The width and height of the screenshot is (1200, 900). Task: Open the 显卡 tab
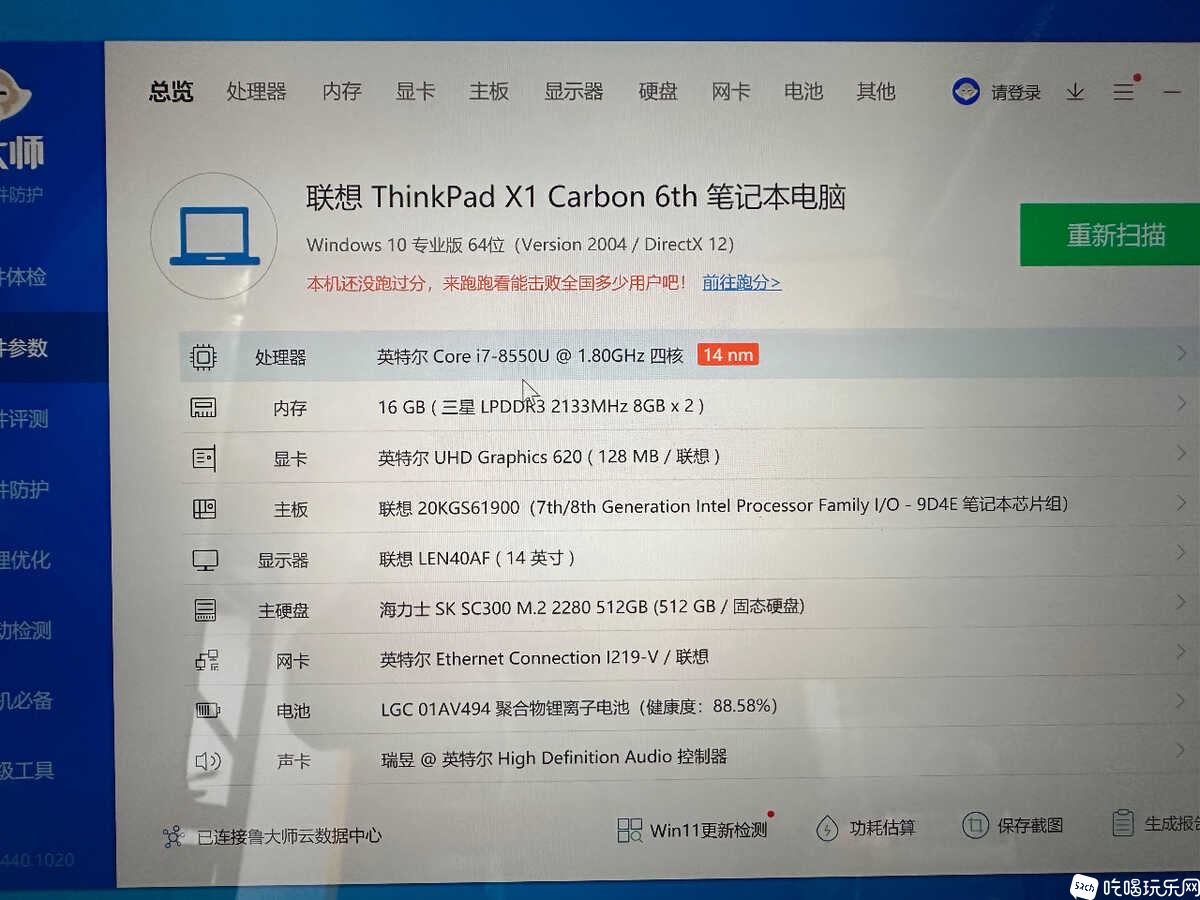click(x=415, y=92)
